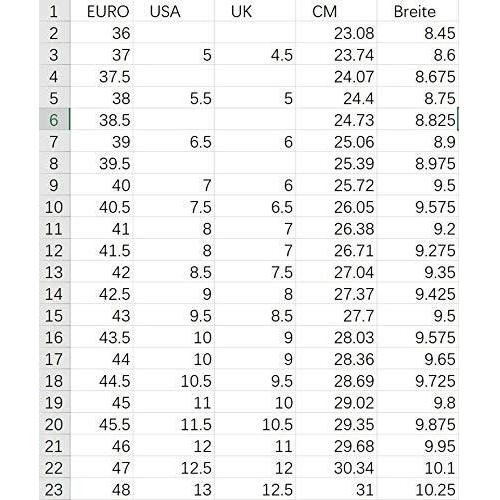Click the UK column header cell
The width and height of the screenshot is (500, 500).
coord(255,11)
